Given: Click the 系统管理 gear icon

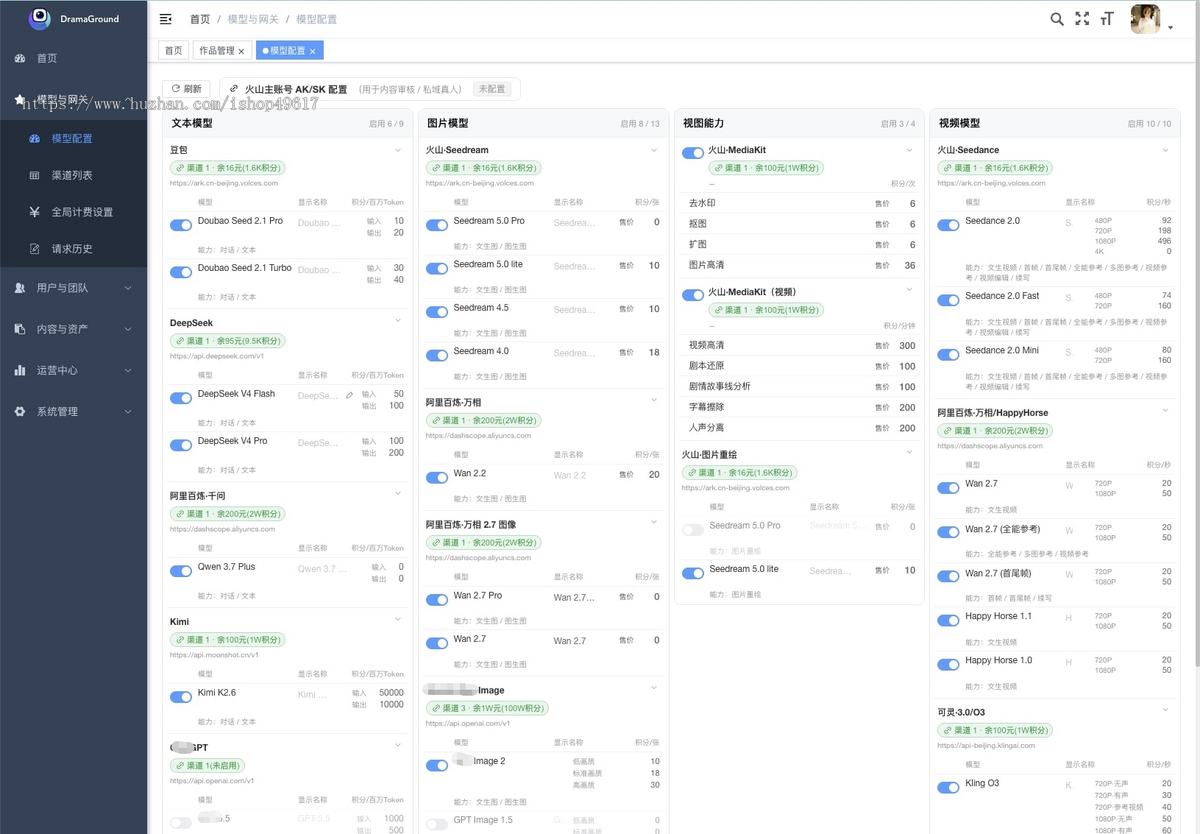Looking at the screenshot, I should 20,411.
